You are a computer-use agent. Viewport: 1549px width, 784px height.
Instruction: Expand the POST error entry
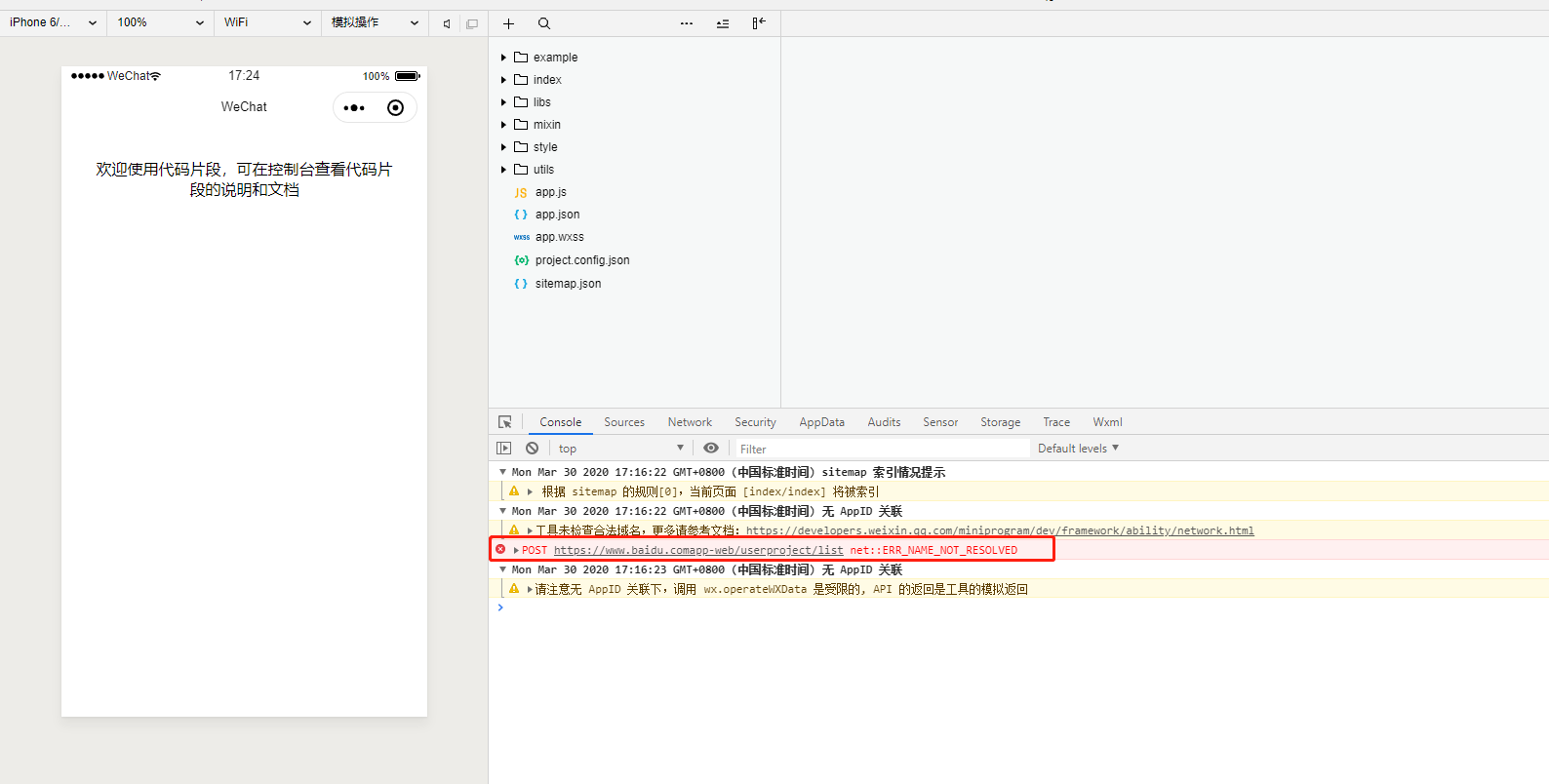[516, 550]
